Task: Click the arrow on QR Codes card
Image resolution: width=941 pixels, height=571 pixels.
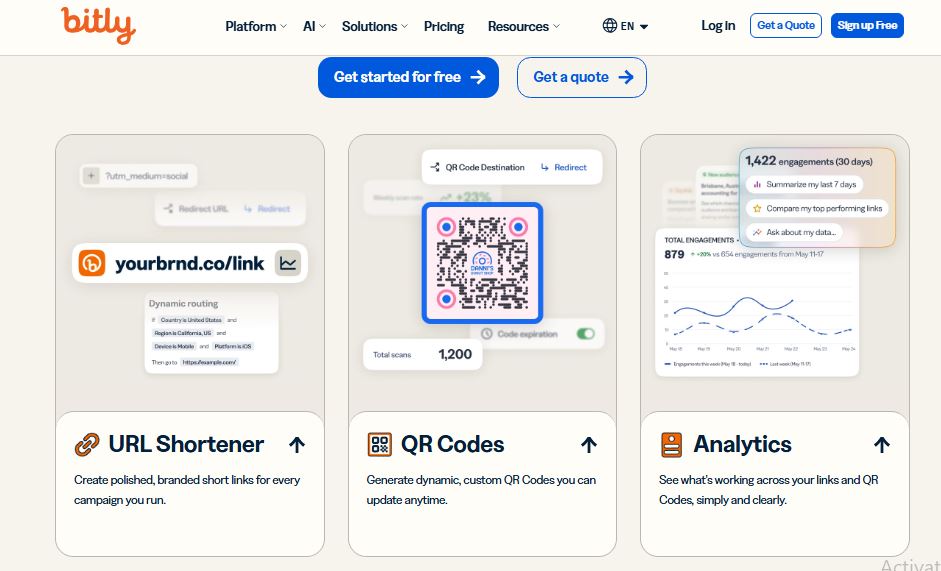Action: [x=589, y=445]
